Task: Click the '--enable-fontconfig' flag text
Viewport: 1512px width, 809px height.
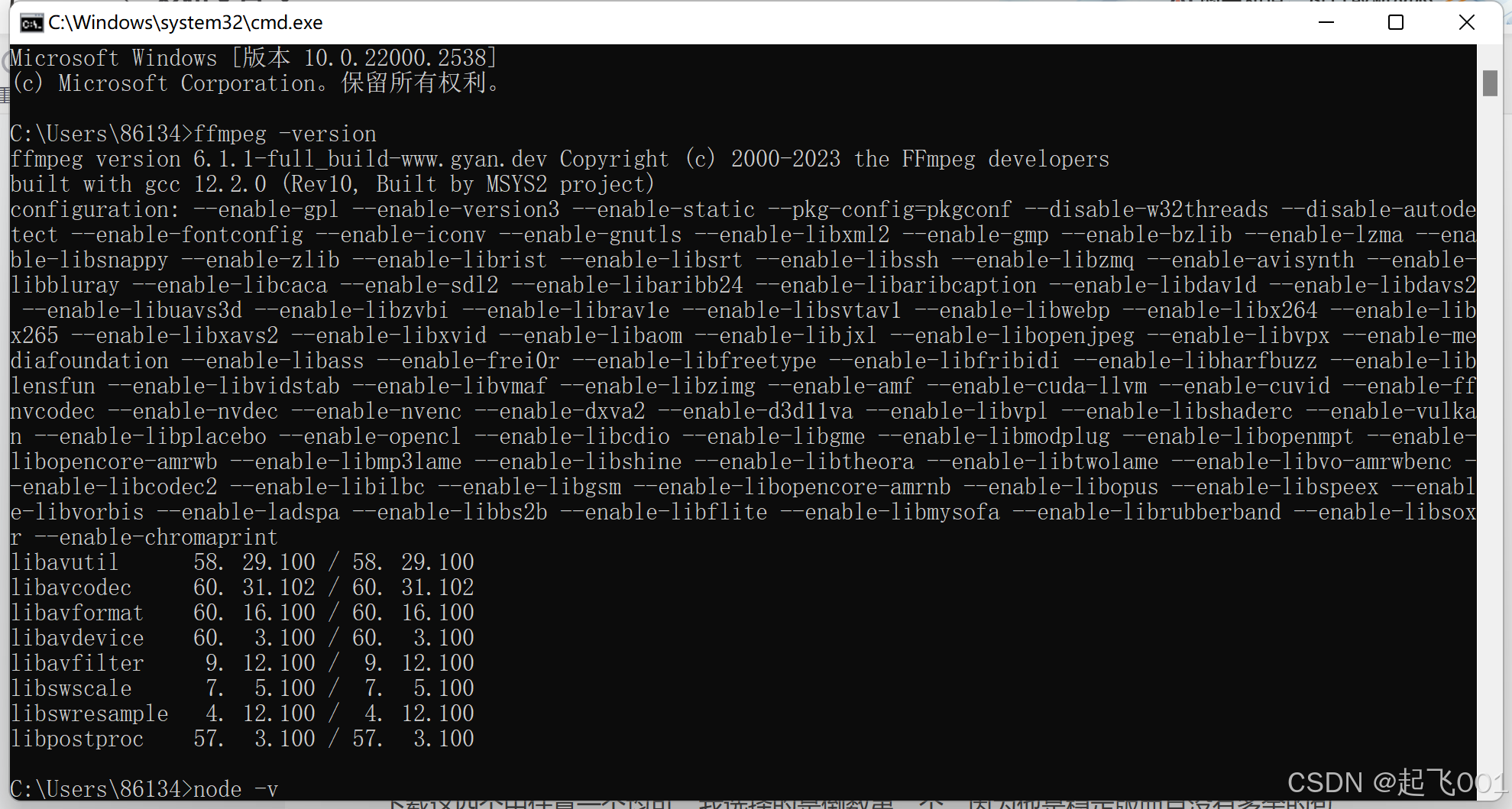Action: (187, 235)
